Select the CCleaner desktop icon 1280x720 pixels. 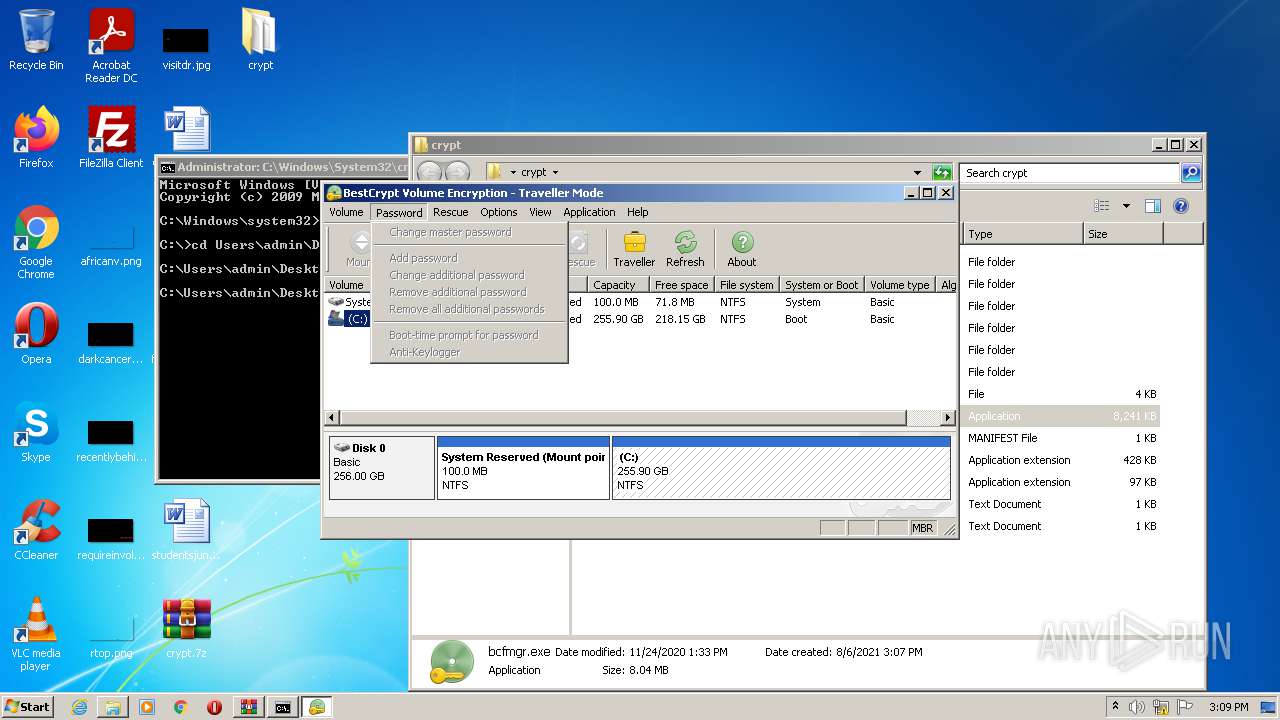click(x=36, y=530)
